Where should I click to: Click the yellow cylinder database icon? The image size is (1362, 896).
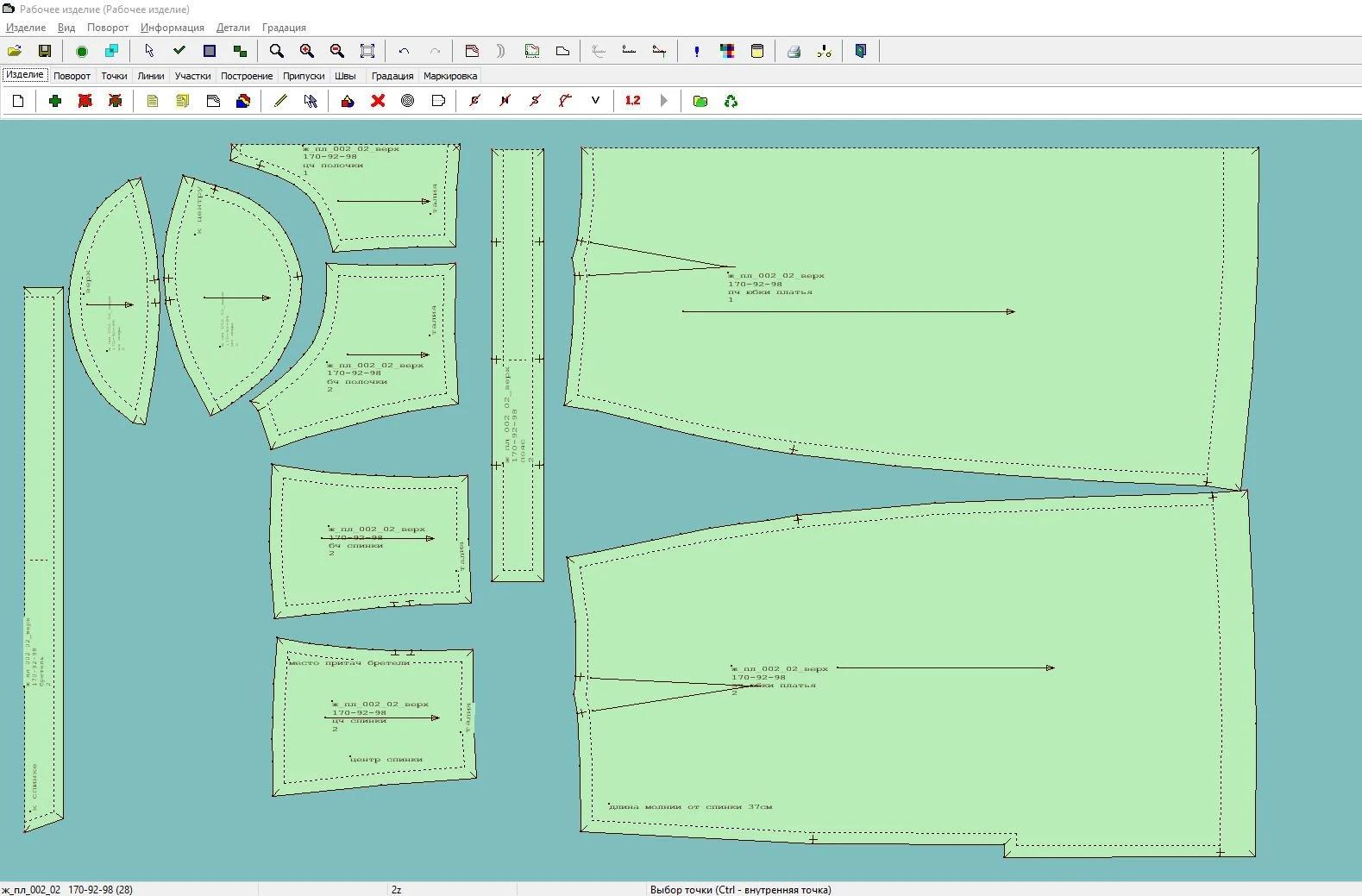tap(757, 51)
